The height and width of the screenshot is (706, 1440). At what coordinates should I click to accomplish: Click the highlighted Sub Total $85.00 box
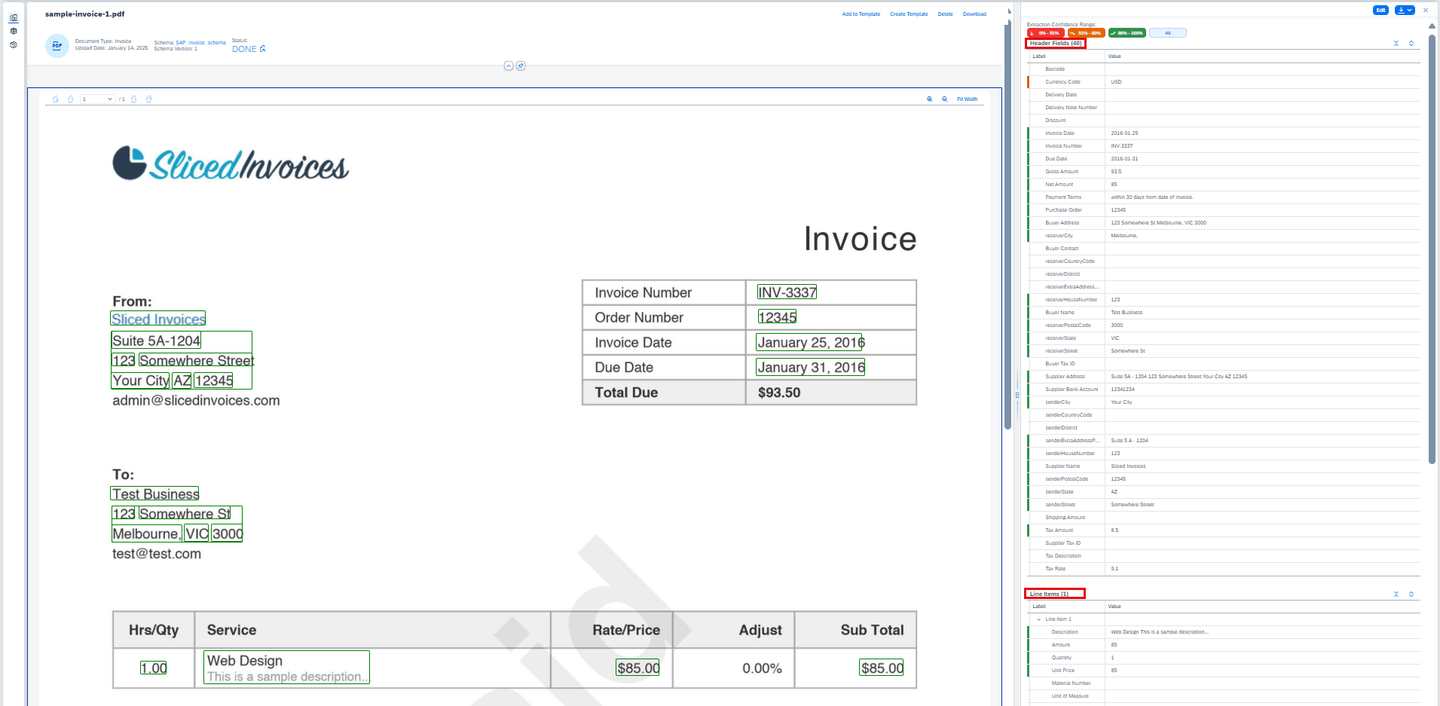point(881,668)
